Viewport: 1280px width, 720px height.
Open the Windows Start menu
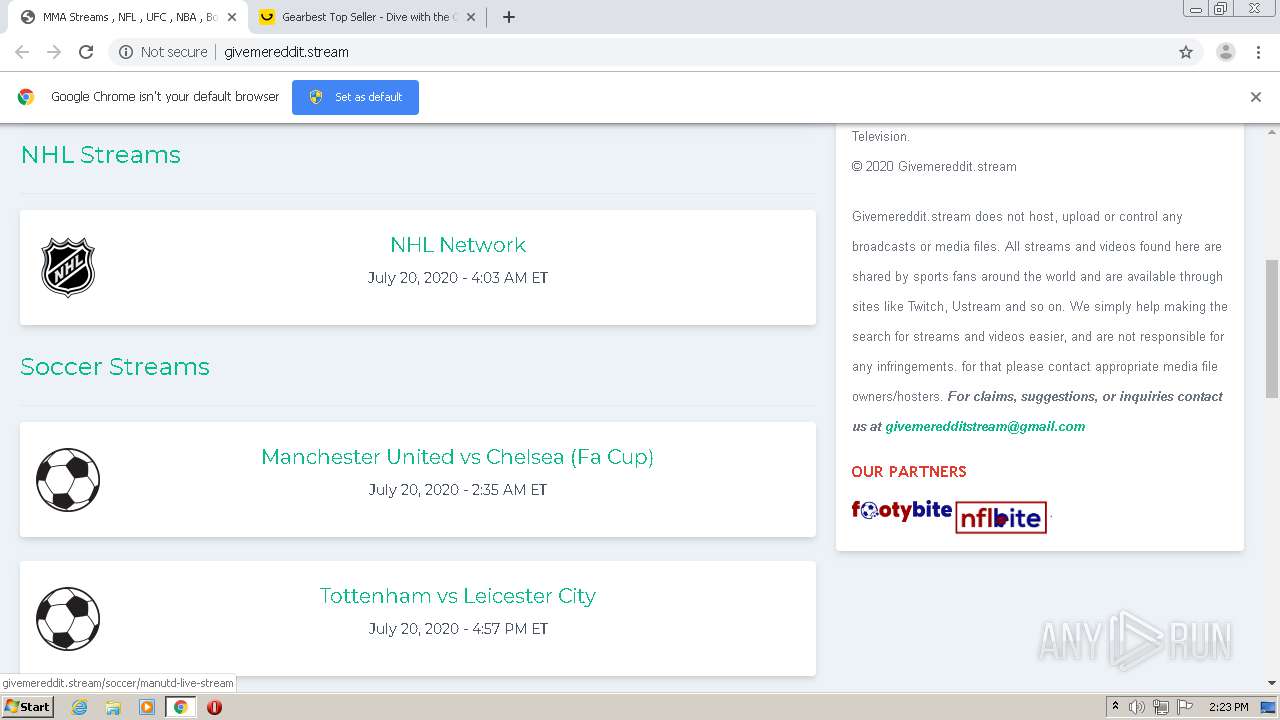click(x=28, y=707)
